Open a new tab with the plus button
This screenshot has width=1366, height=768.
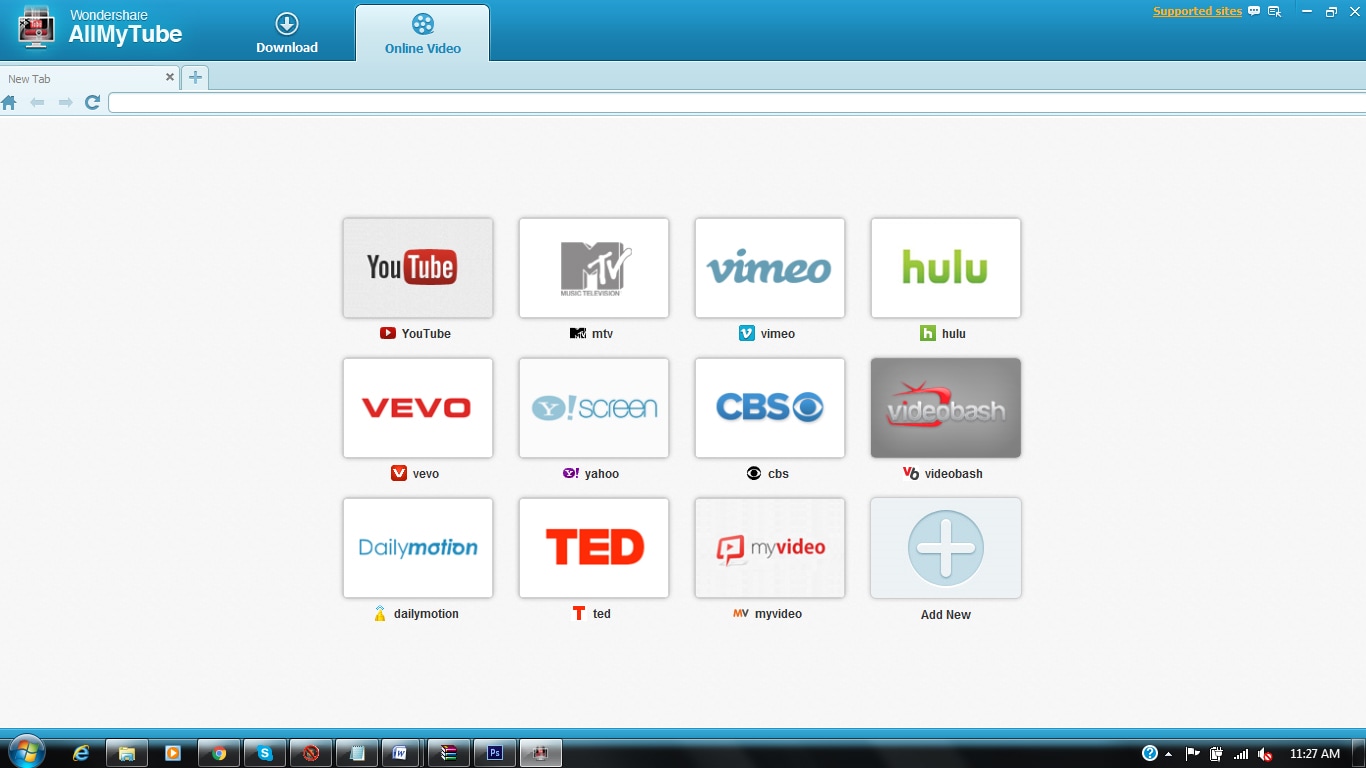point(195,78)
